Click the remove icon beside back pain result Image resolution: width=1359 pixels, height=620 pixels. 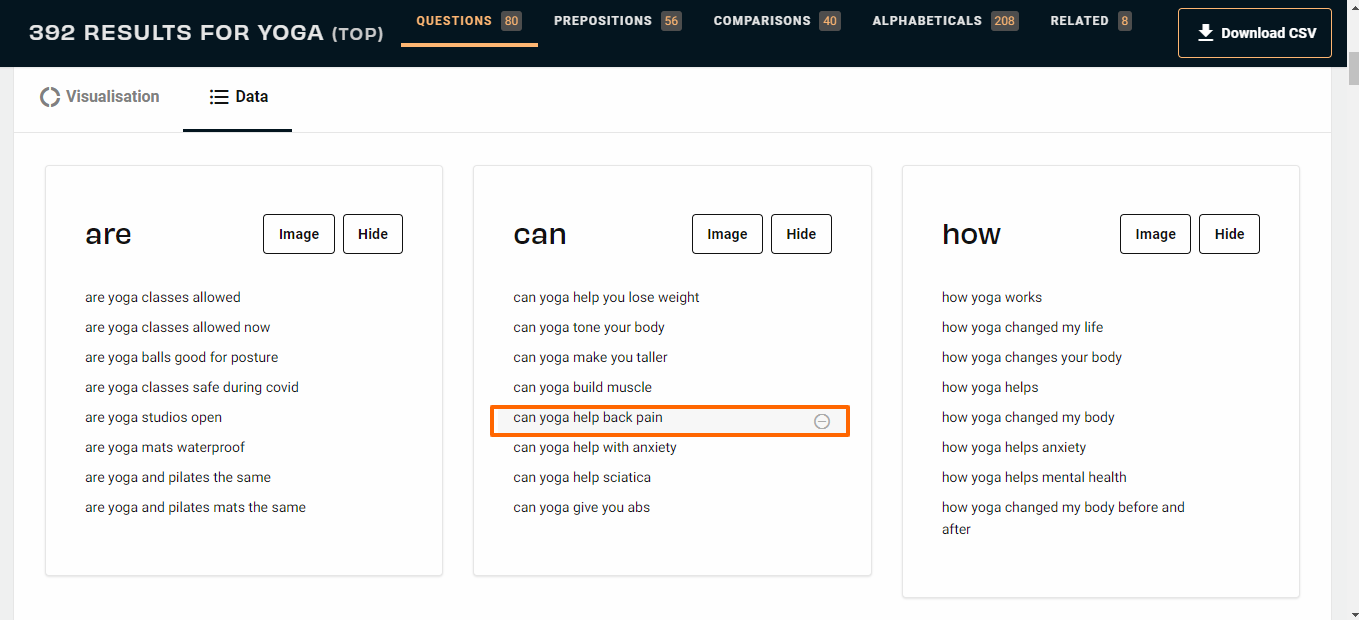(822, 421)
